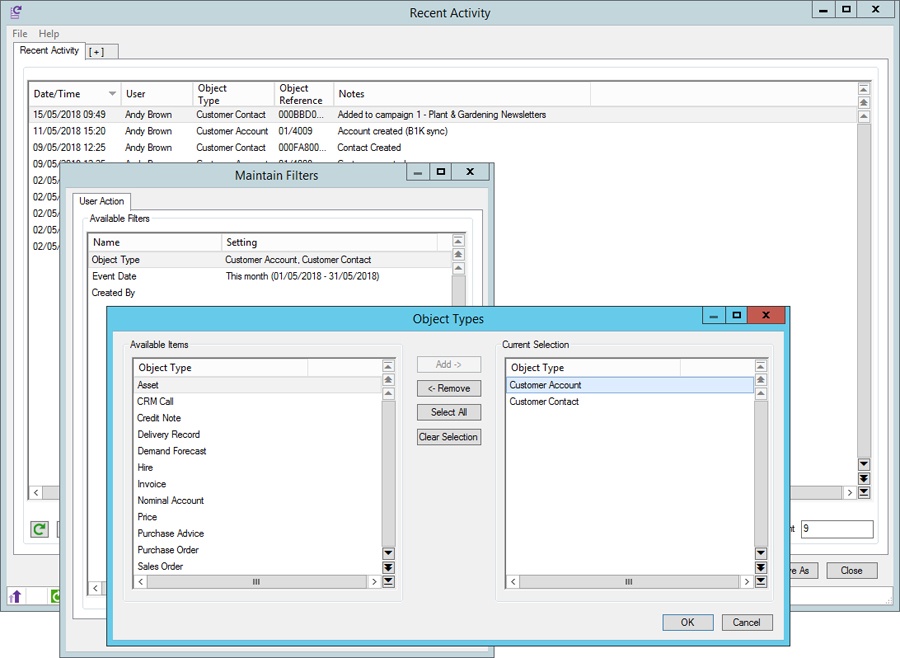Select CRM Call in Available Items
Screen dimensions: 900x658
tap(258, 401)
